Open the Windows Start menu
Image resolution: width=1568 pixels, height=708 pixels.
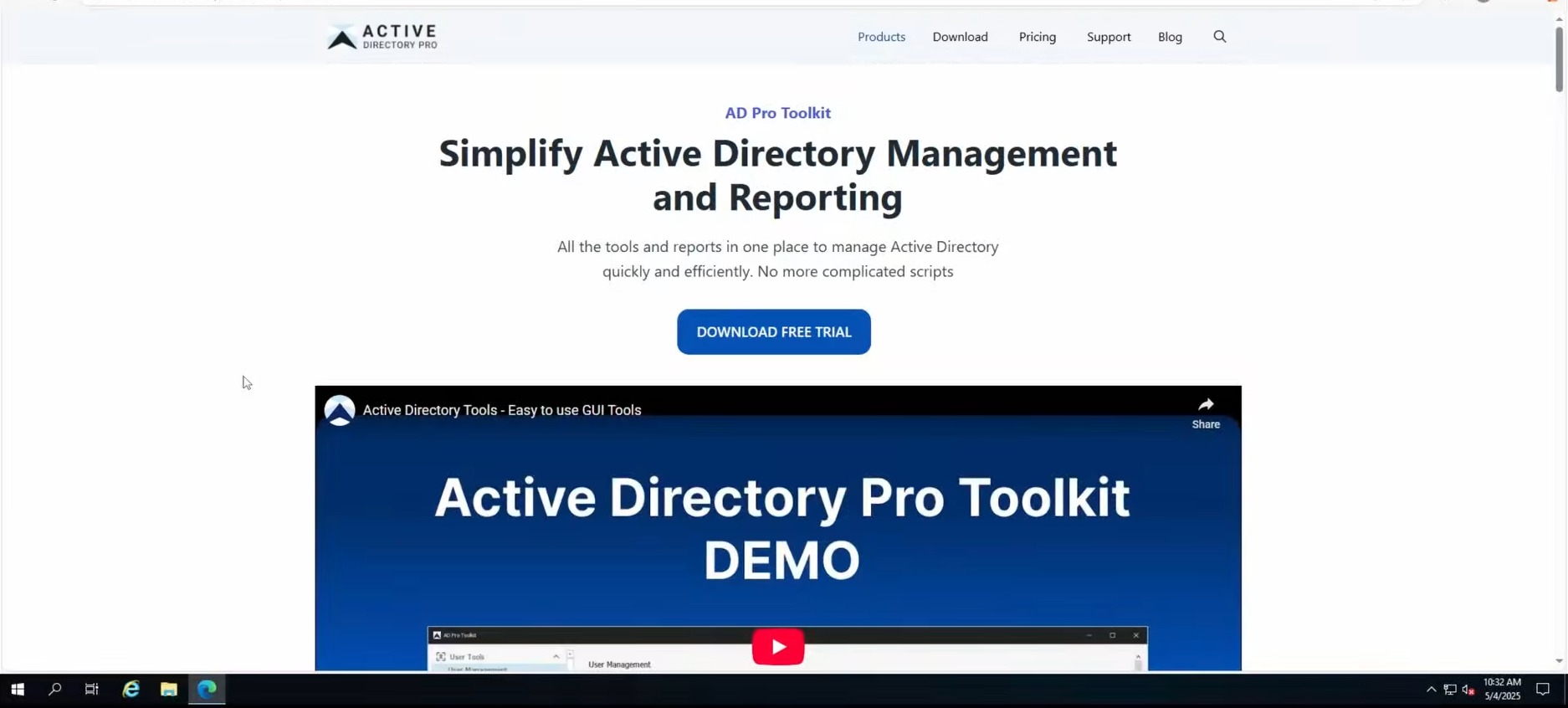pyautogui.click(x=18, y=690)
